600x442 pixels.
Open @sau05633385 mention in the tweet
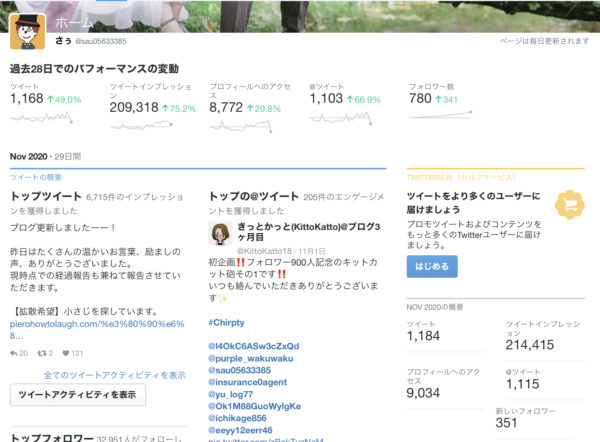coord(240,370)
